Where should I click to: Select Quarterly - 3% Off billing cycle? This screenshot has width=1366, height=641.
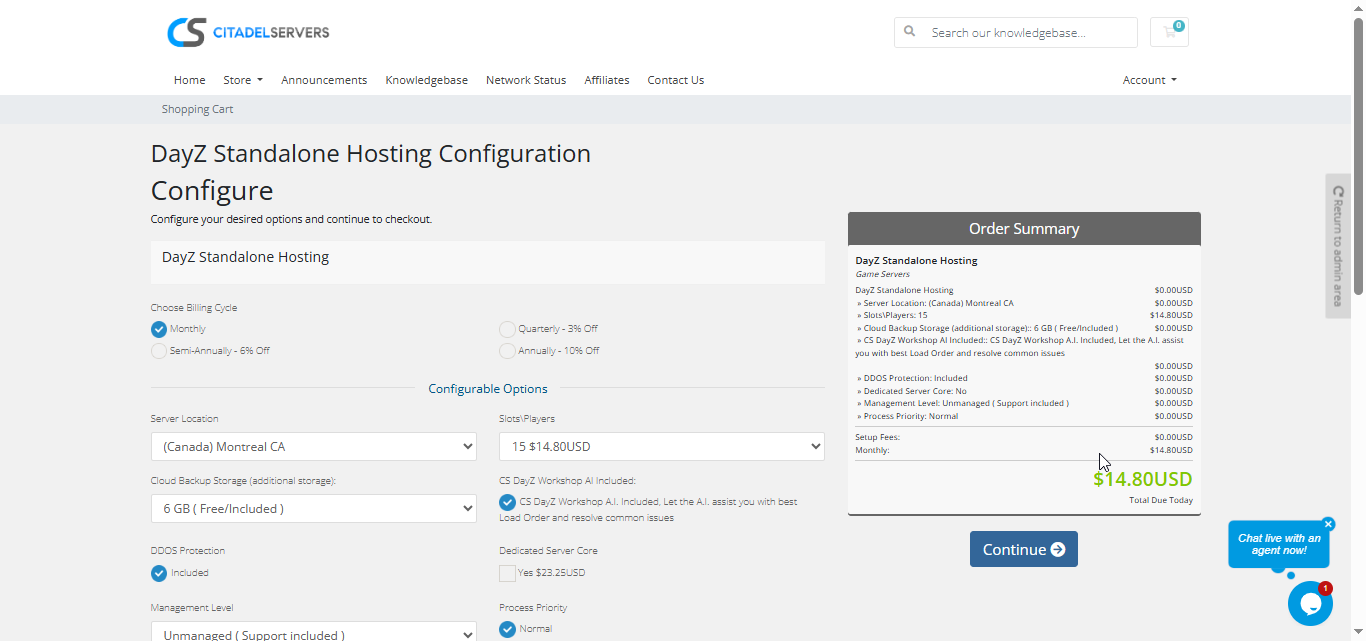point(507,328)
